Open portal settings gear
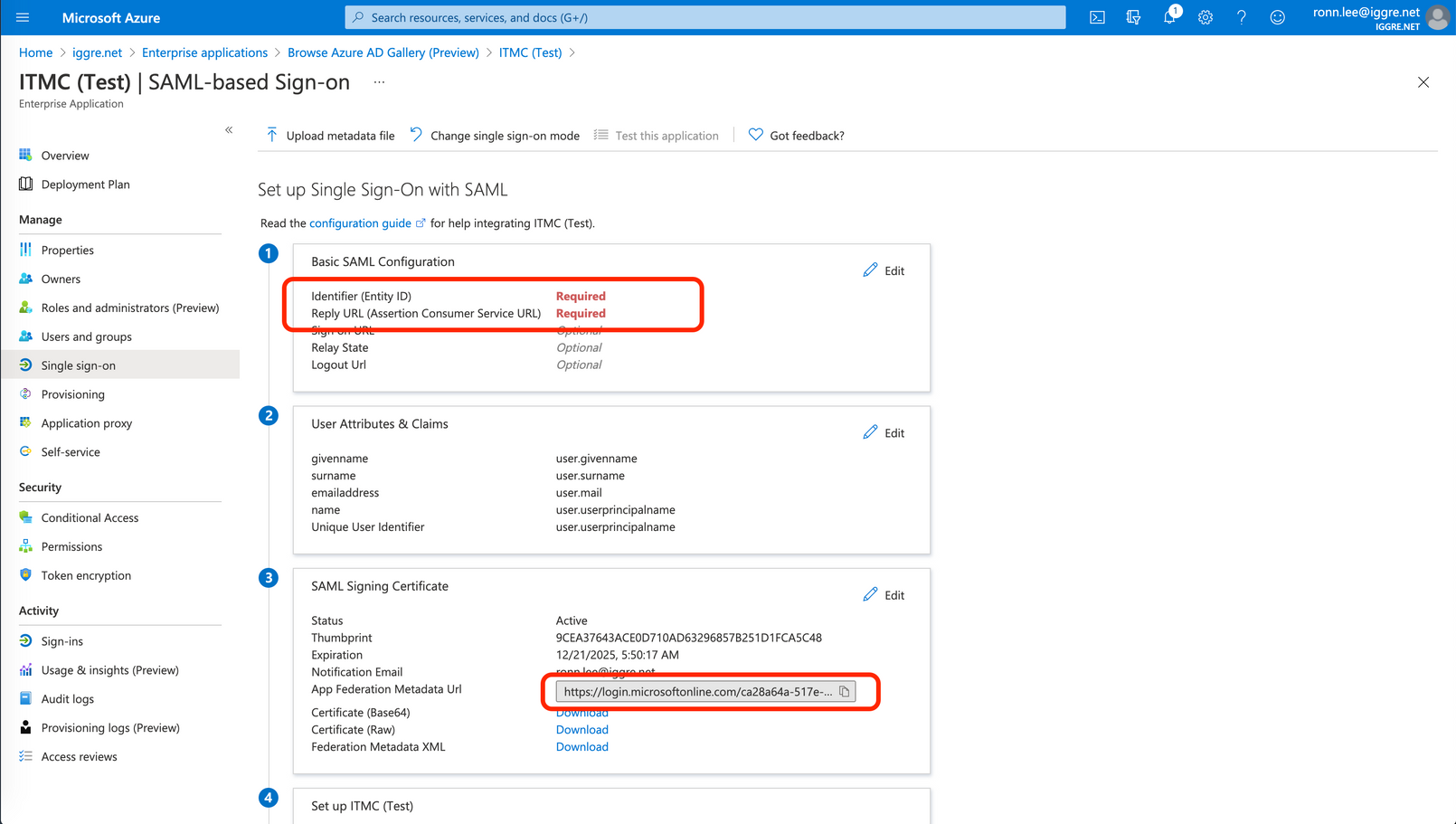This screenshot has height=824, width=1456. pyautogui.click(x=1205, y=17)
